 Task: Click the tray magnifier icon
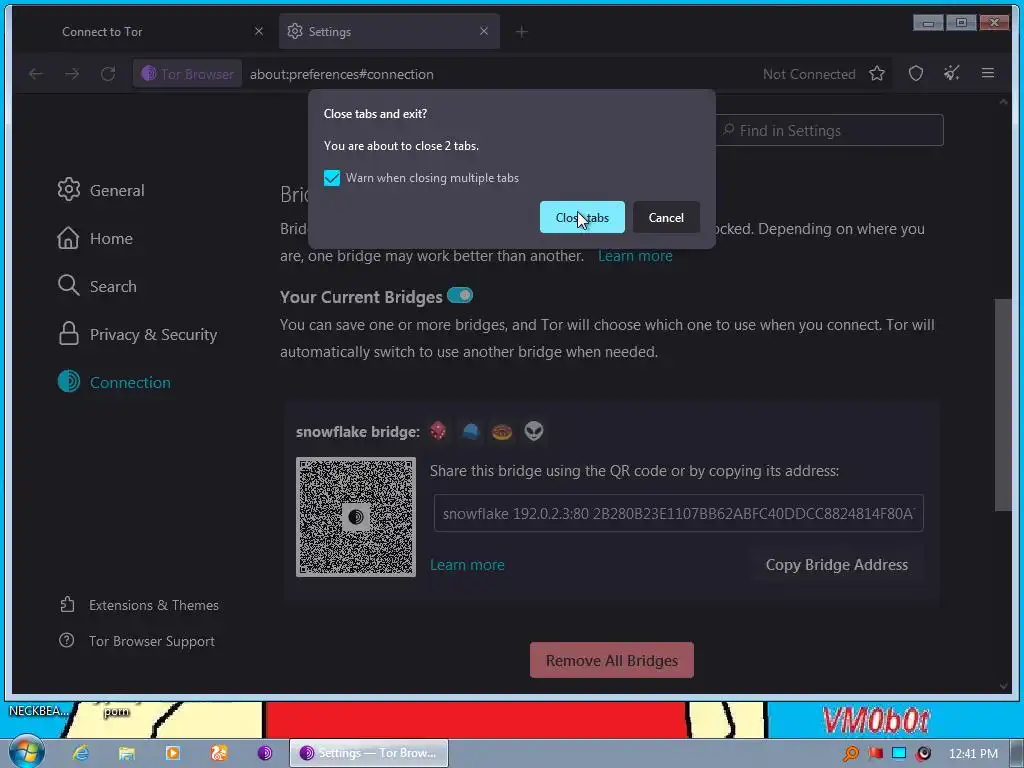point(851,754)
